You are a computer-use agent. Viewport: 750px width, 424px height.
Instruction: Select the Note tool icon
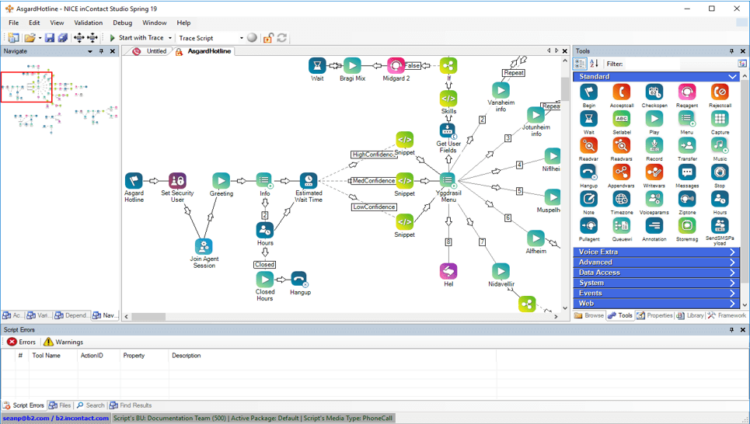589,199
